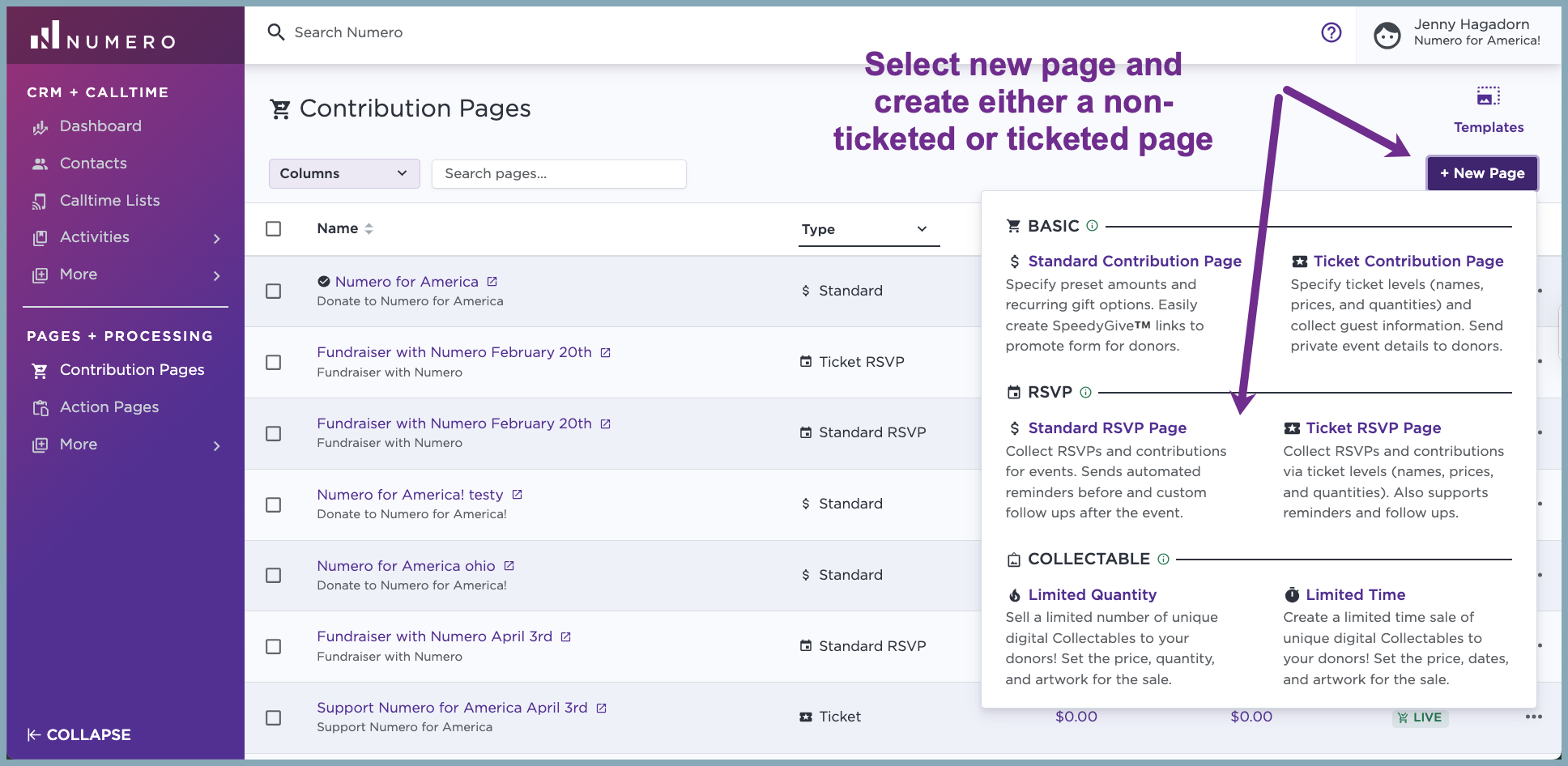The image size is (1568, 766).
Task: Check the Ticket RSVP February 20th row checkbox
Action: (274, 363)
